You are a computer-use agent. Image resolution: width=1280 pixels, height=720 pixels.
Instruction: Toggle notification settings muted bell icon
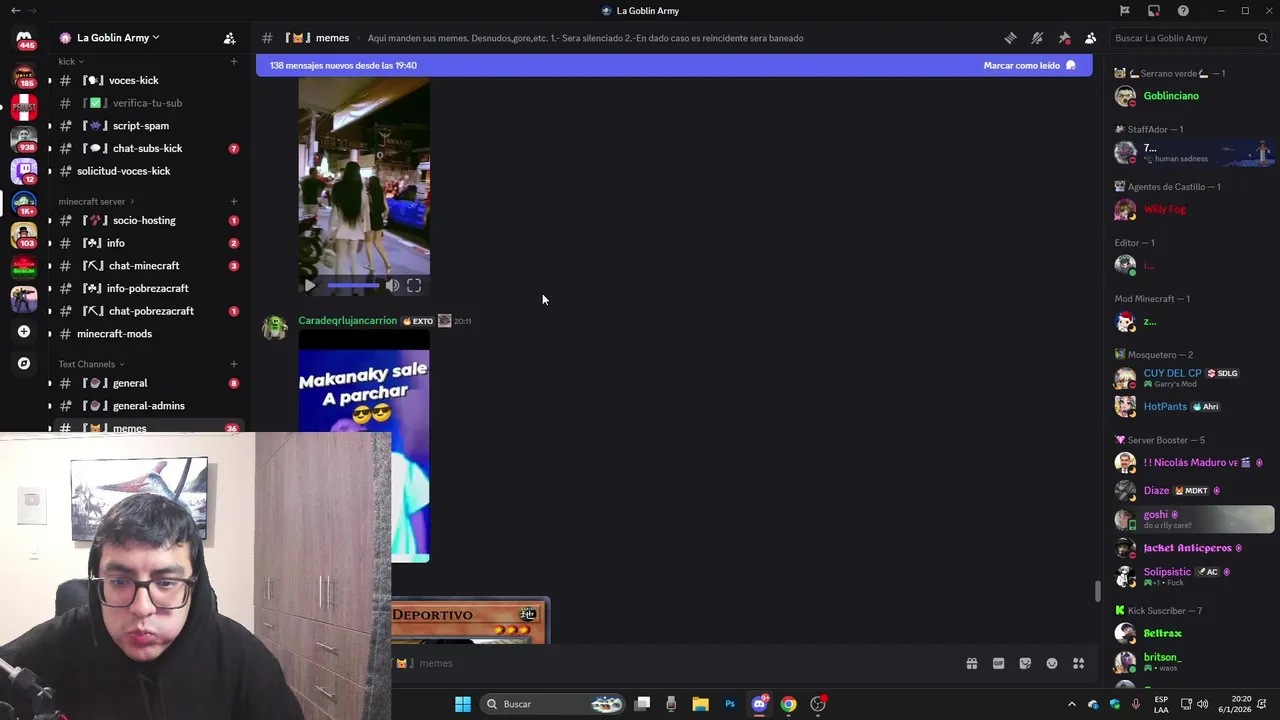[1037, 38]
